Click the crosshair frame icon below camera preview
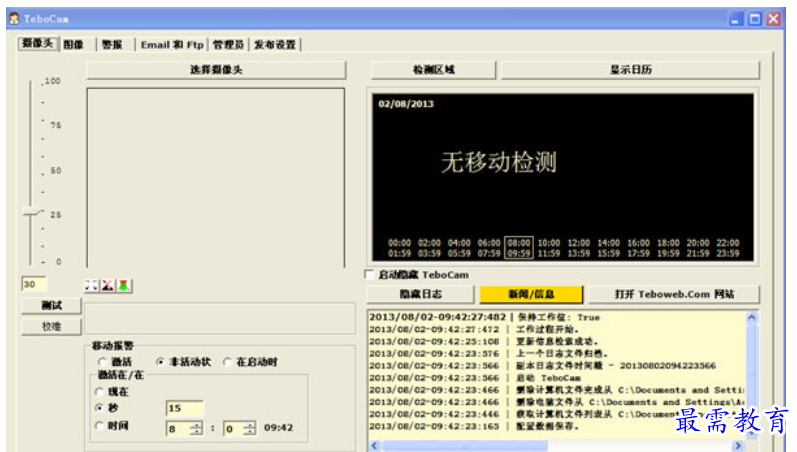This screenshot has width=797, height=452. coord(91,286)
